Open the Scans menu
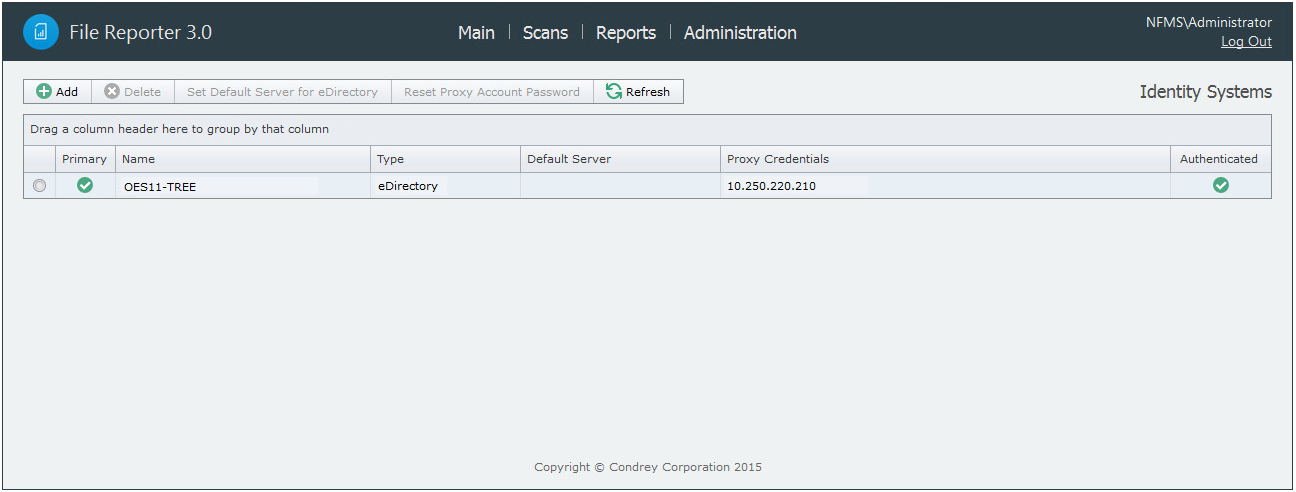 pos(545,33)
